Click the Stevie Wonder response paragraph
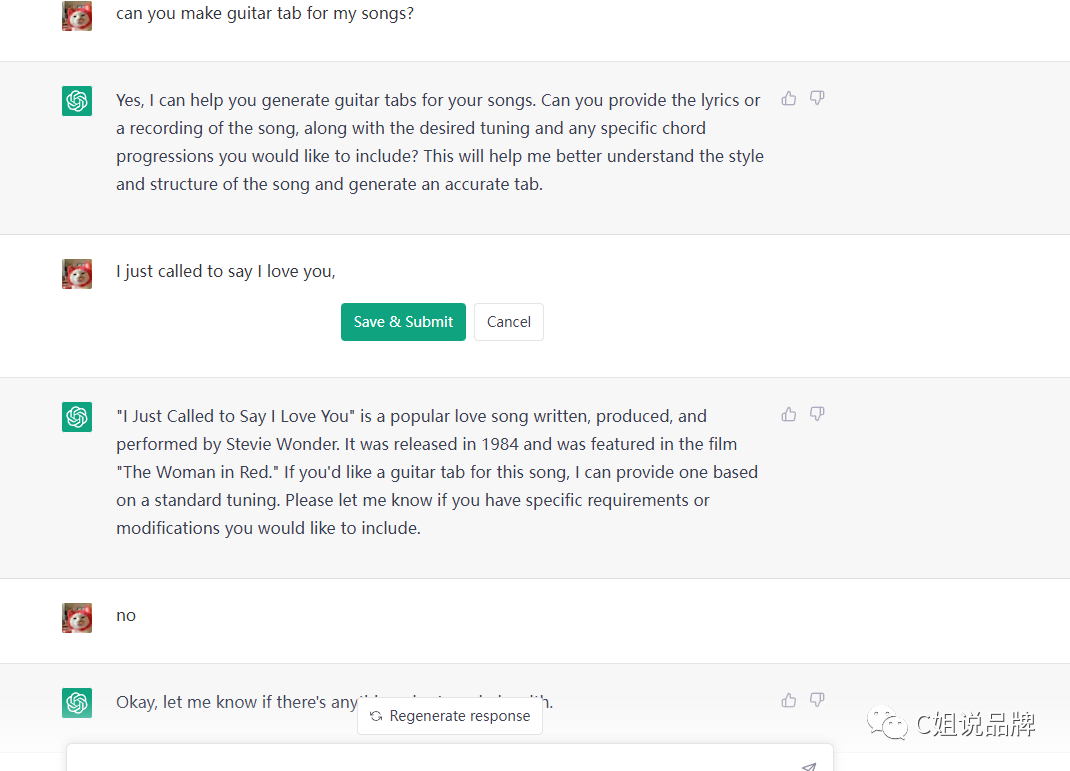Screen dimensions: 1070x771 (x=436, y=472)
